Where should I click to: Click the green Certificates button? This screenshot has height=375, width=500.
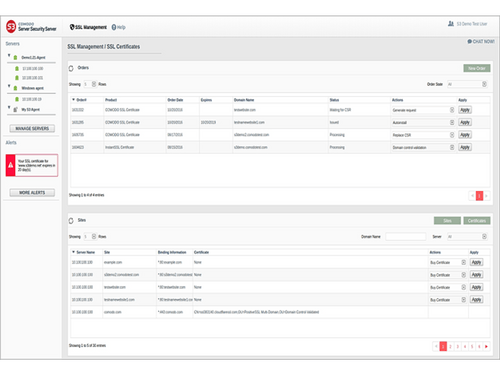pyautogui.click(x=477, y=221)
